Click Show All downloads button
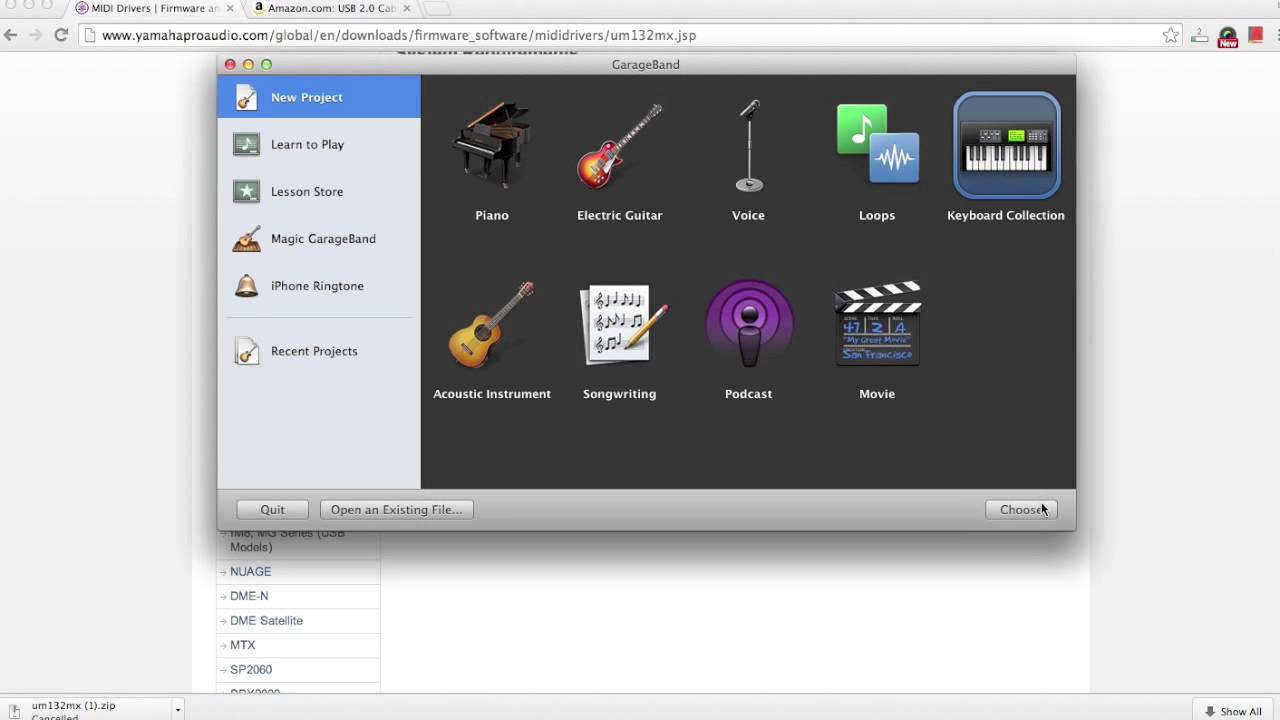This screenshot has width=1280, height=720. click(1233, 711)
